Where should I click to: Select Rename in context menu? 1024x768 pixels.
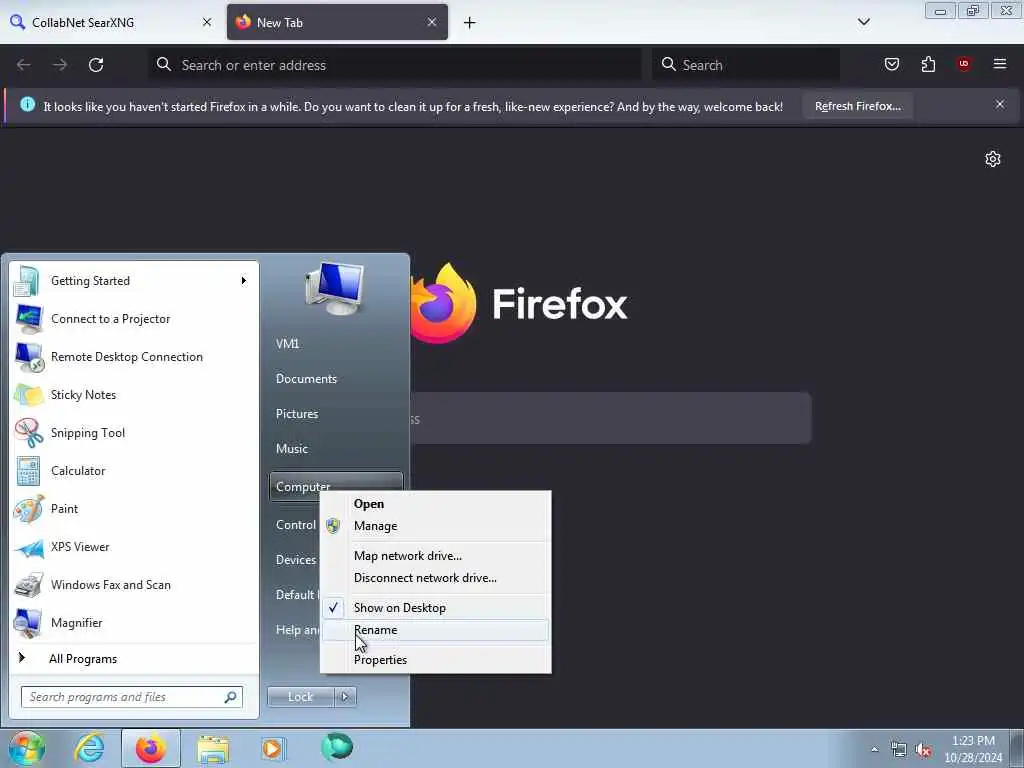[436, 630]
